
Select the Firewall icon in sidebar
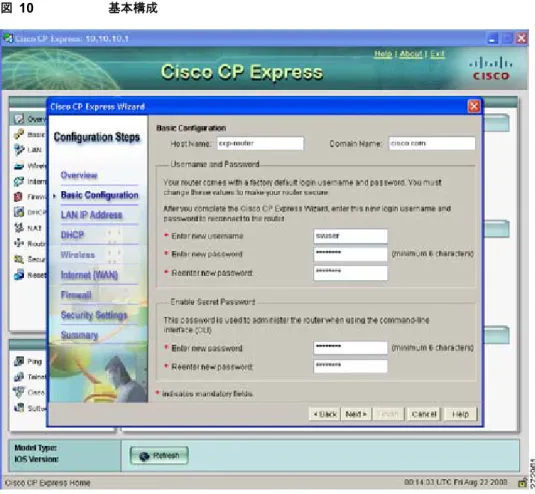coord(18,197)
